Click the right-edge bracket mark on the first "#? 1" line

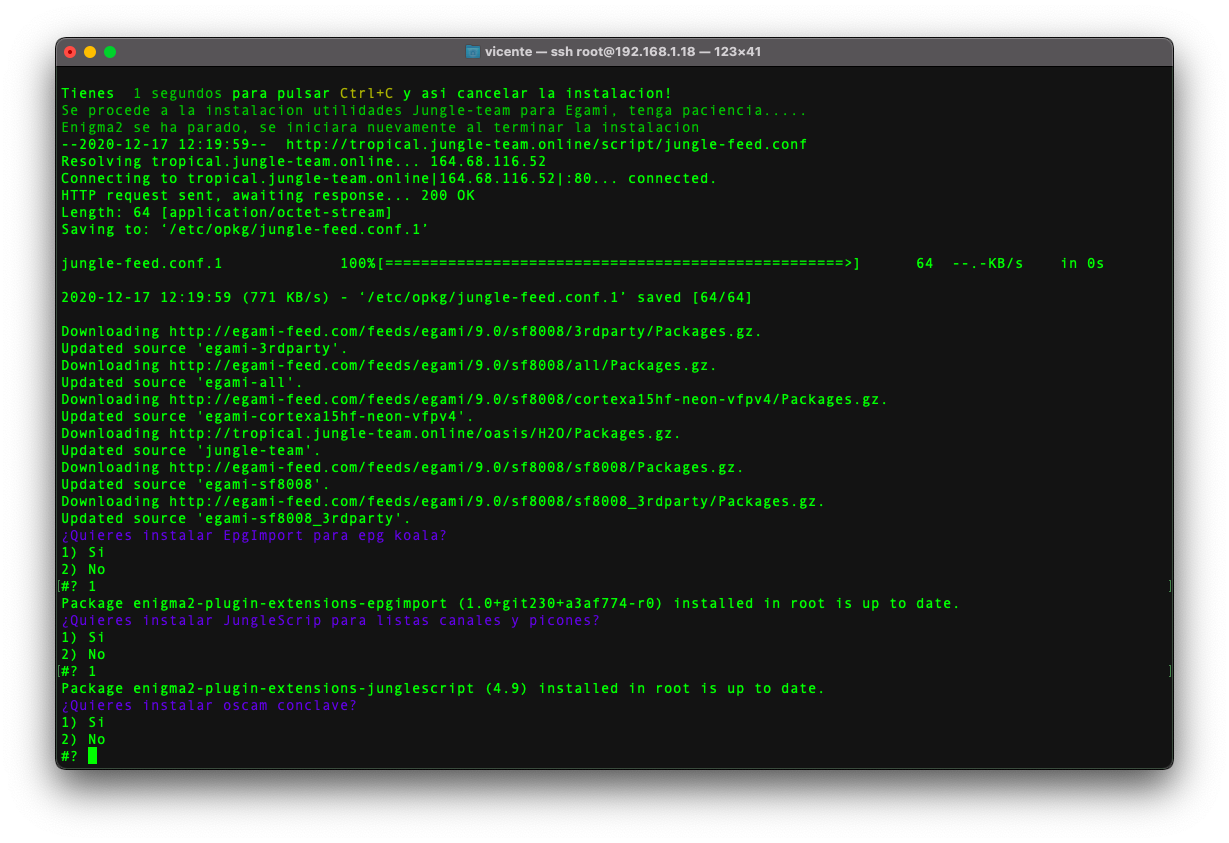(1169, 586)
